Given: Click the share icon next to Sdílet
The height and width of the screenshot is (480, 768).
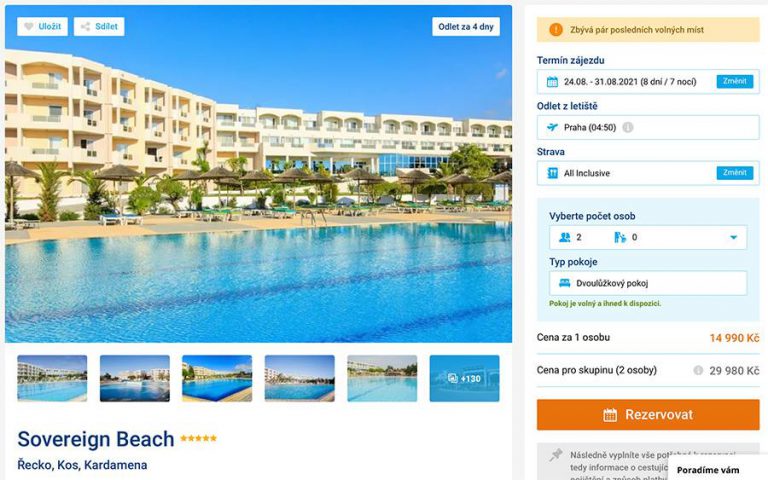Looking at the screenshot, I should [85, 26].
